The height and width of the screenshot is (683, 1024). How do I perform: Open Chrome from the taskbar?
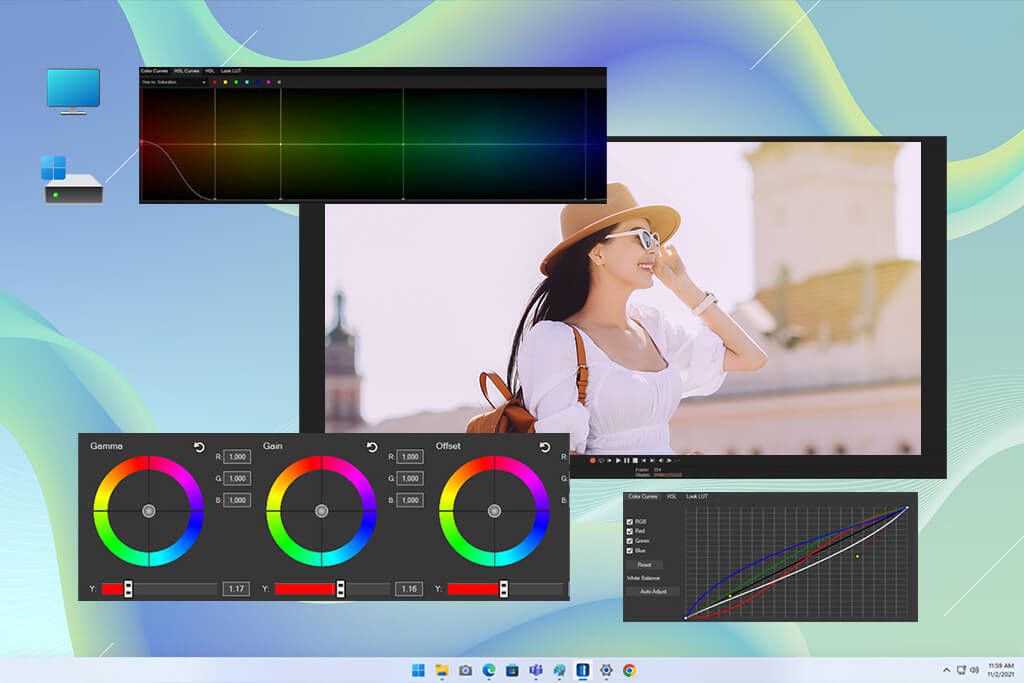click(630, 670)
